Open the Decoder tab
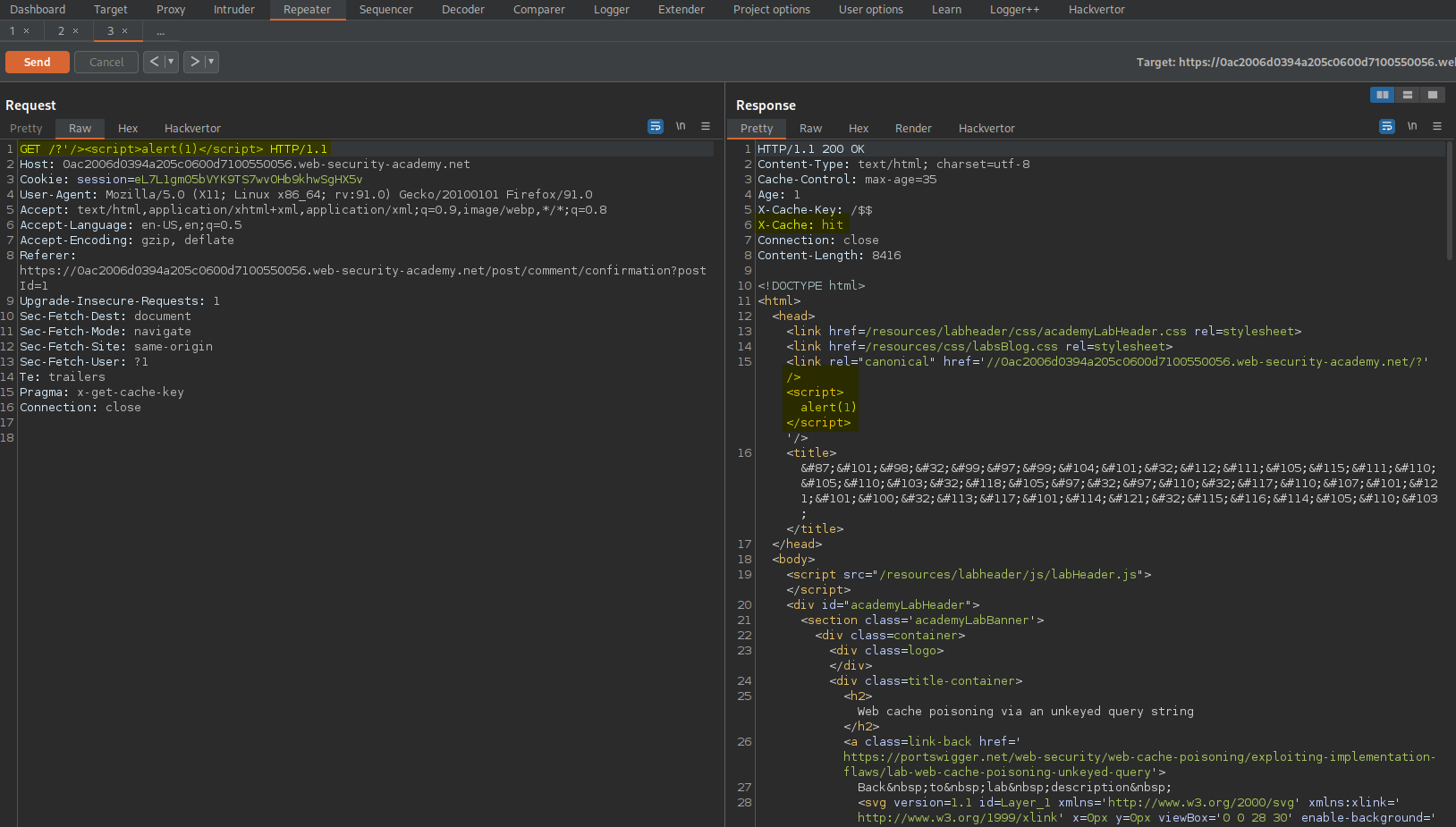Screen dimensions: 1456x827 [x=463, y=10]
